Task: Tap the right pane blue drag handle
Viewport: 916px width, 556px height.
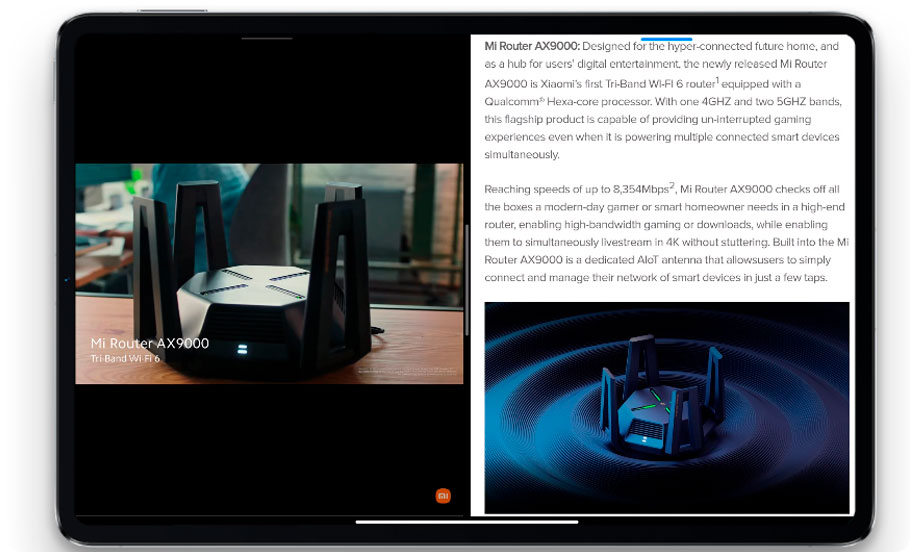Action: [x=667, y=39]
